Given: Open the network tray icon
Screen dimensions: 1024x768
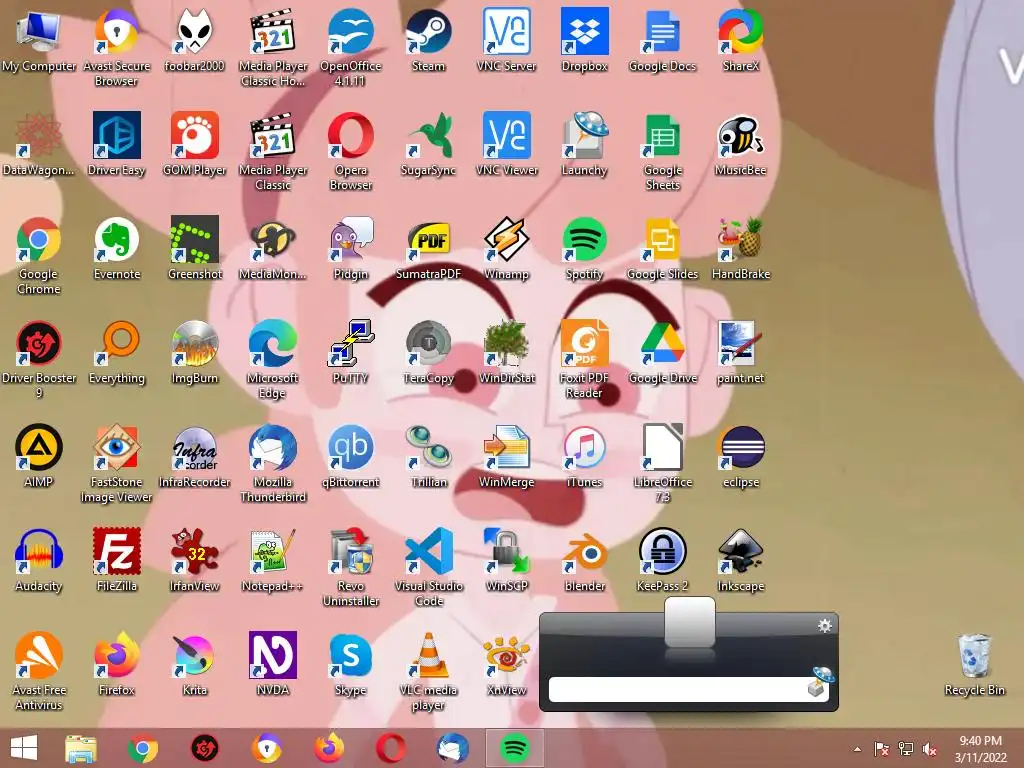Looking at the screenshot, I should coord(906,749).
